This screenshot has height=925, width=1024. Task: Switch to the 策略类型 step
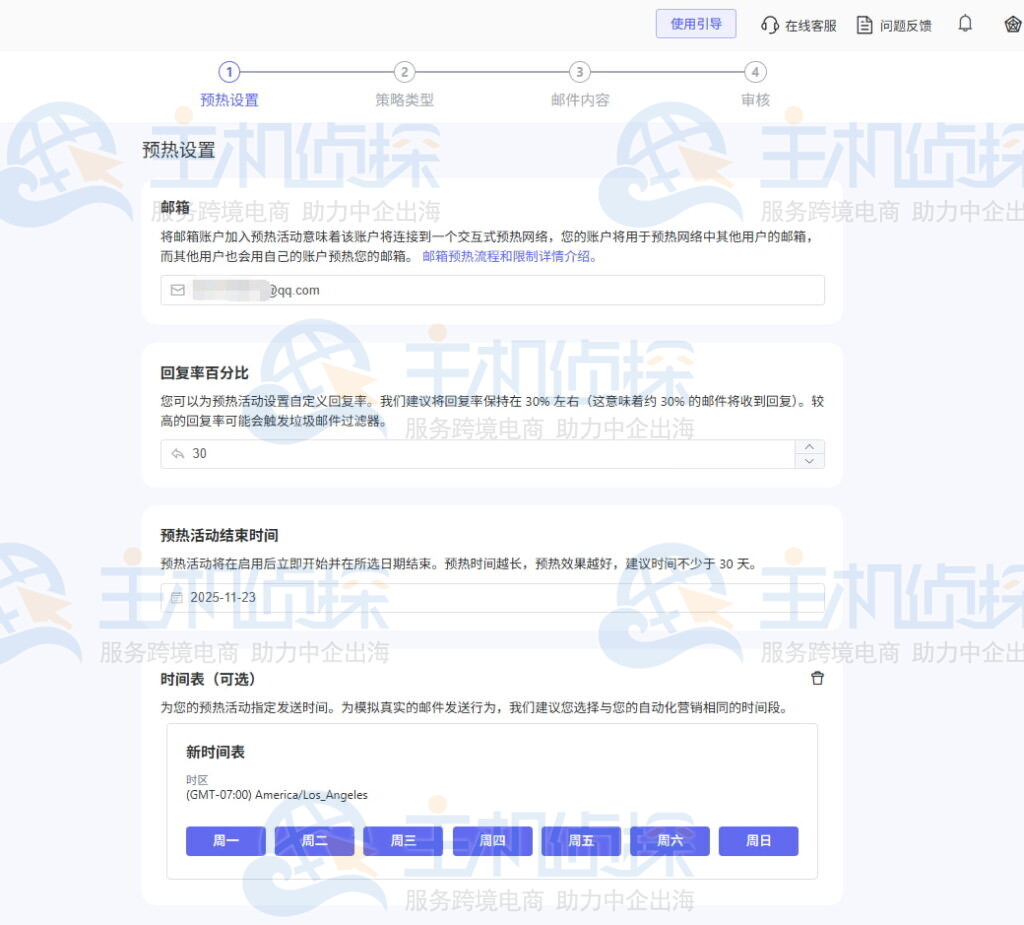405,72
